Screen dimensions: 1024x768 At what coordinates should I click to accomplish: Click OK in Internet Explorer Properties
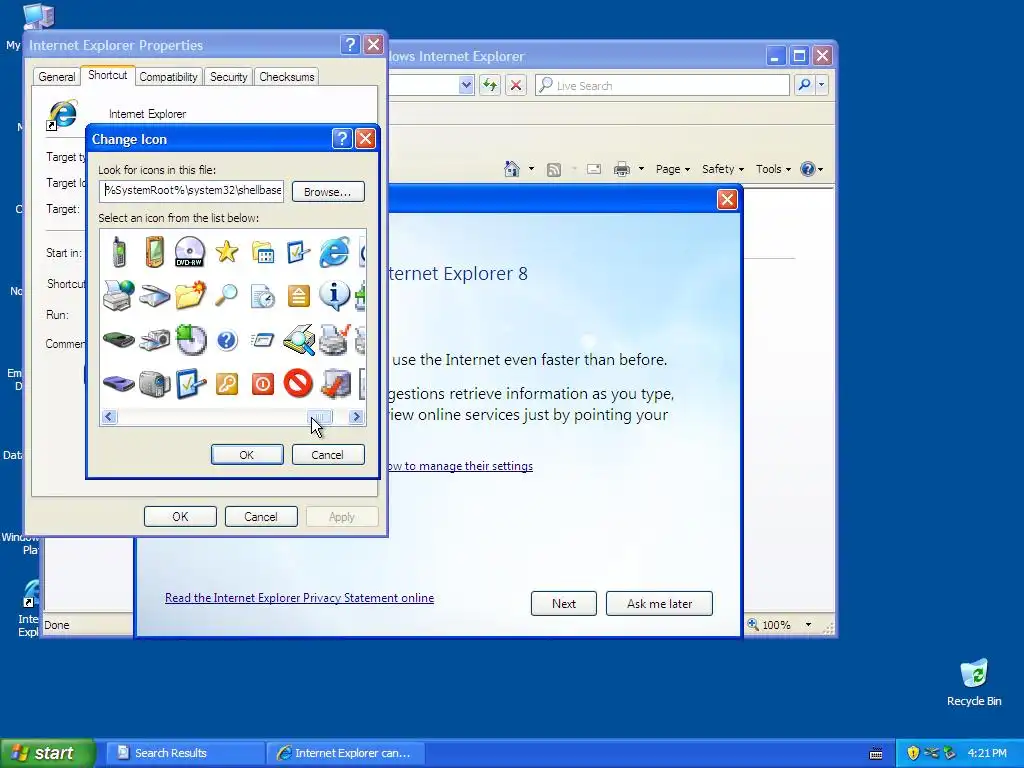coord(180,517)
